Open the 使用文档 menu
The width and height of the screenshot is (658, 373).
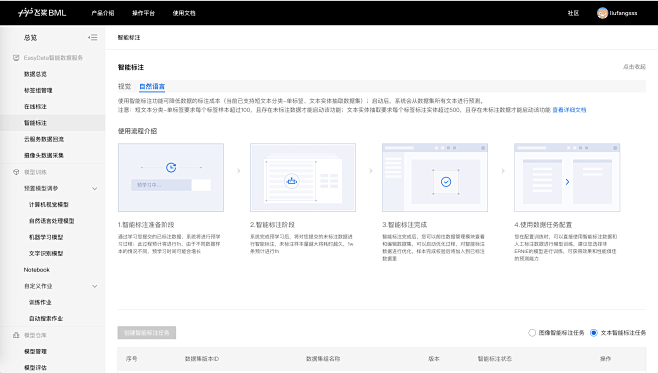(184, 13)
